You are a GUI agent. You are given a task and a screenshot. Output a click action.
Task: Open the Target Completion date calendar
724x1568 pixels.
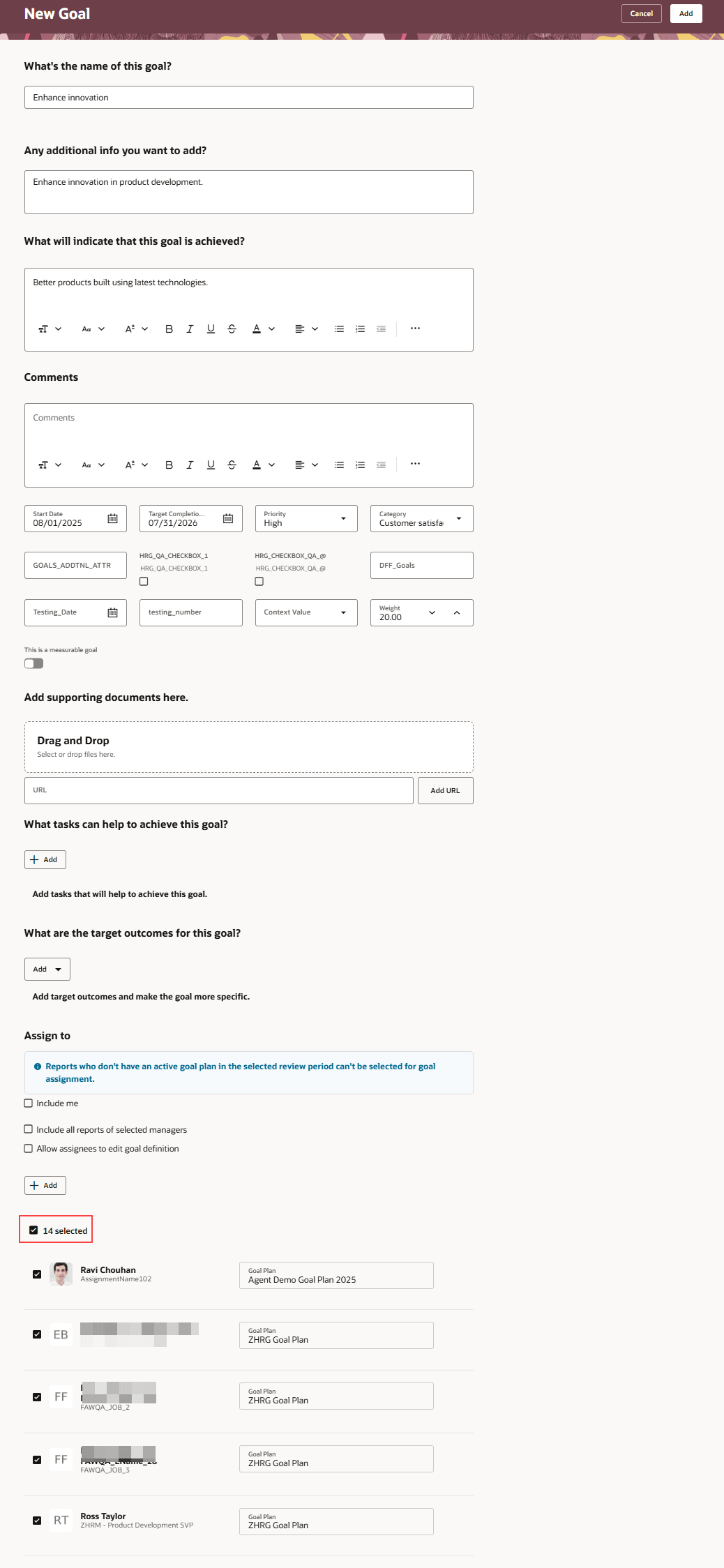pos(229,518)
